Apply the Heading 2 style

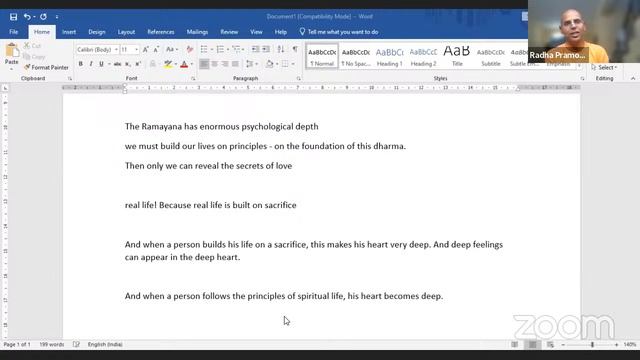(423, 56)
